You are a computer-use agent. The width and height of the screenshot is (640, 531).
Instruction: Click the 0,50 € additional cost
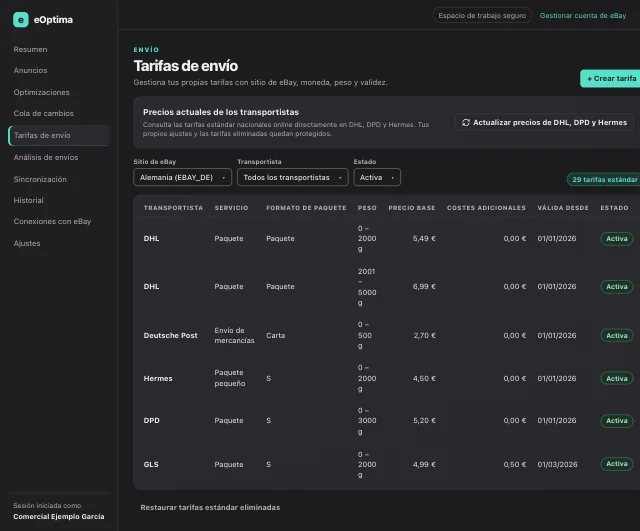point(515,464)
